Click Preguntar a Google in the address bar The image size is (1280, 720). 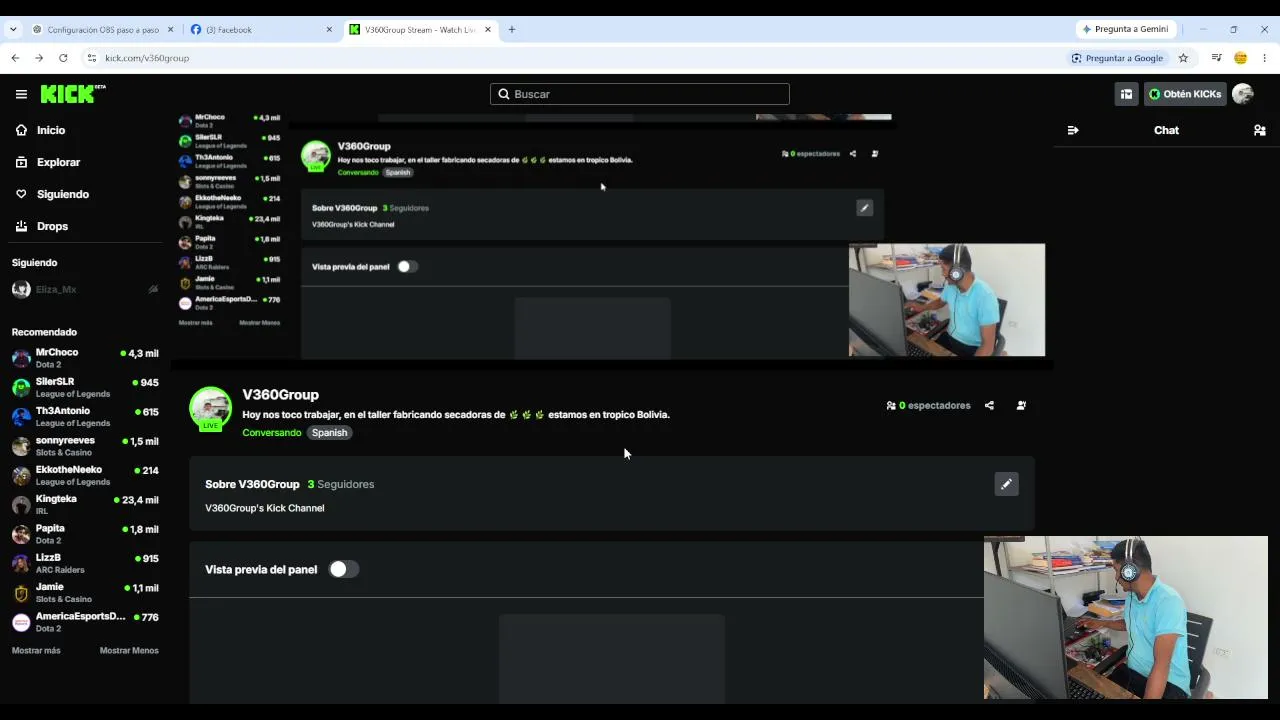(x=1117, y=58)
